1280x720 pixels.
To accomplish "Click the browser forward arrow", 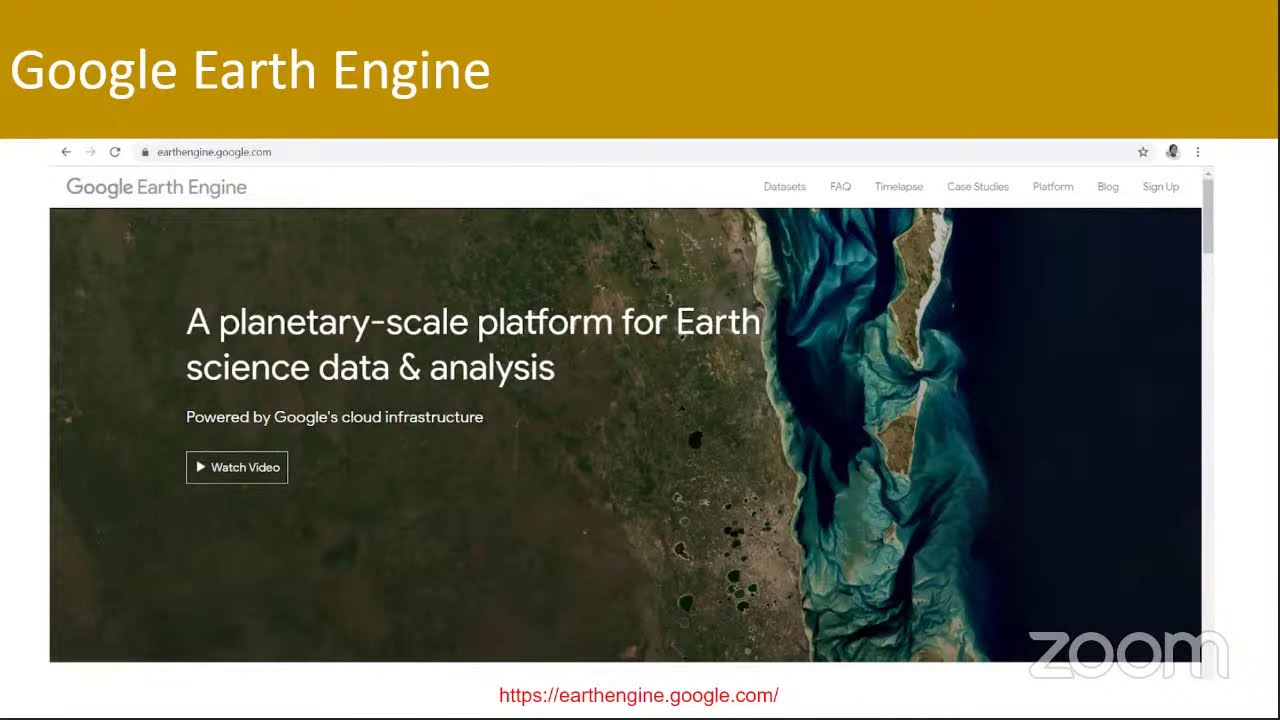I will point(90,152).
